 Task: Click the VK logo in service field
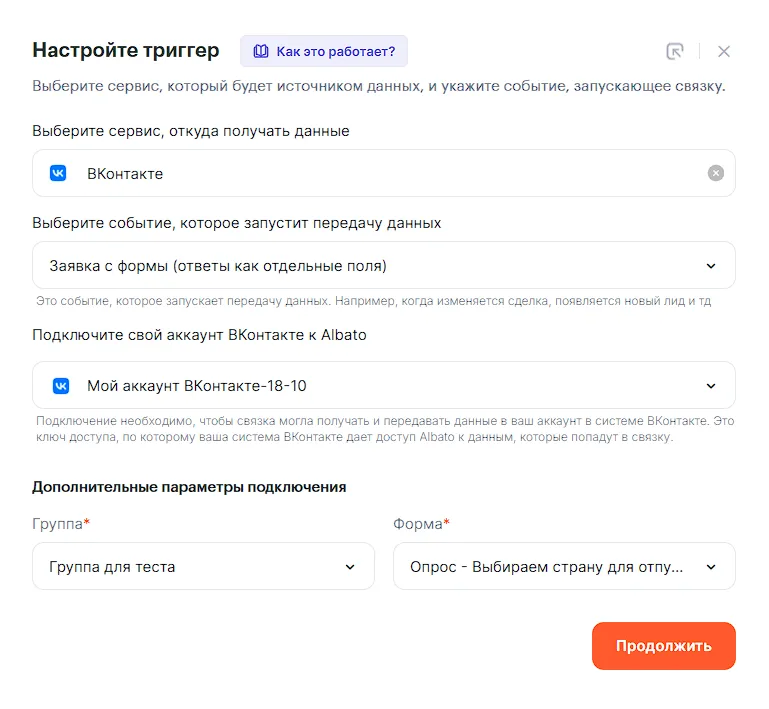click(59, 173)
